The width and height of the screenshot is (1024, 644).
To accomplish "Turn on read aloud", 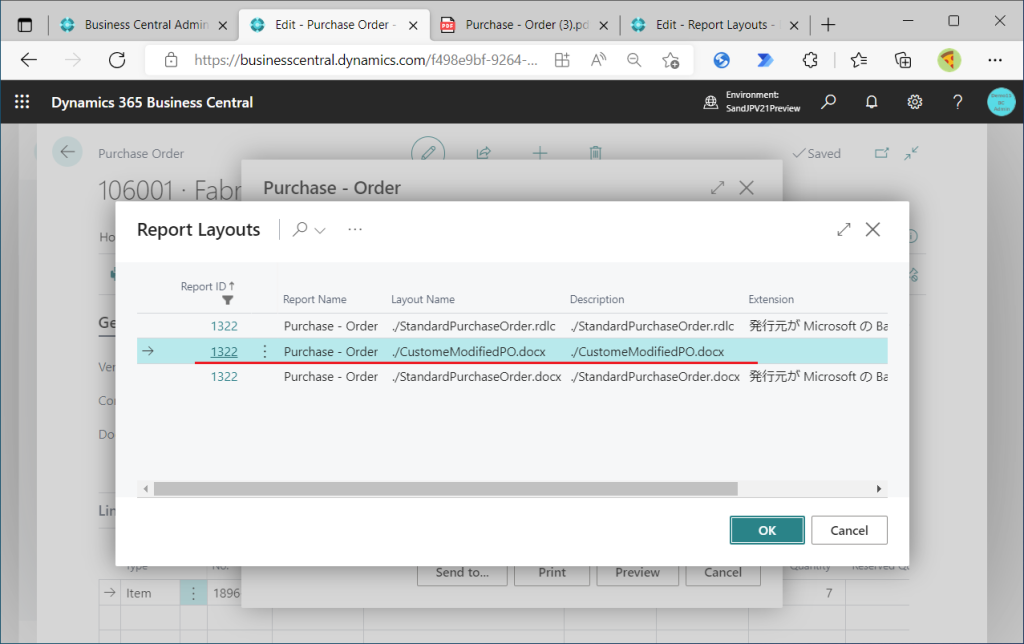I will click(598, 60).
